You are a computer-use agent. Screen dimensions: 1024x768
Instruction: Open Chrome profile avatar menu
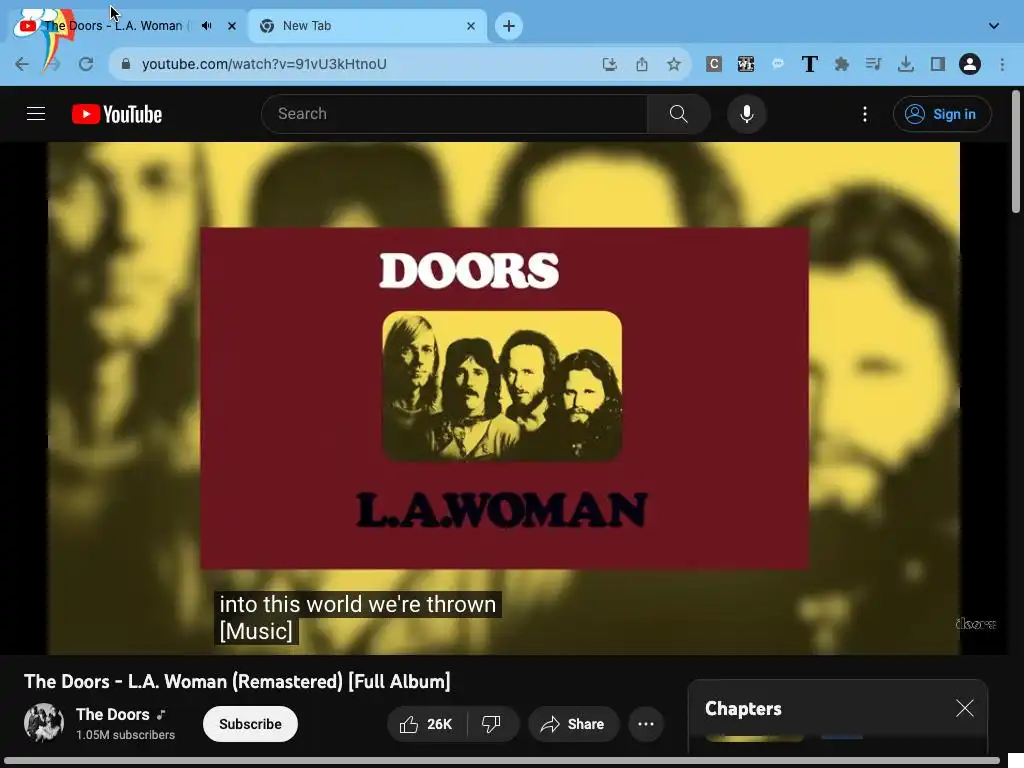tap(970, 64)
